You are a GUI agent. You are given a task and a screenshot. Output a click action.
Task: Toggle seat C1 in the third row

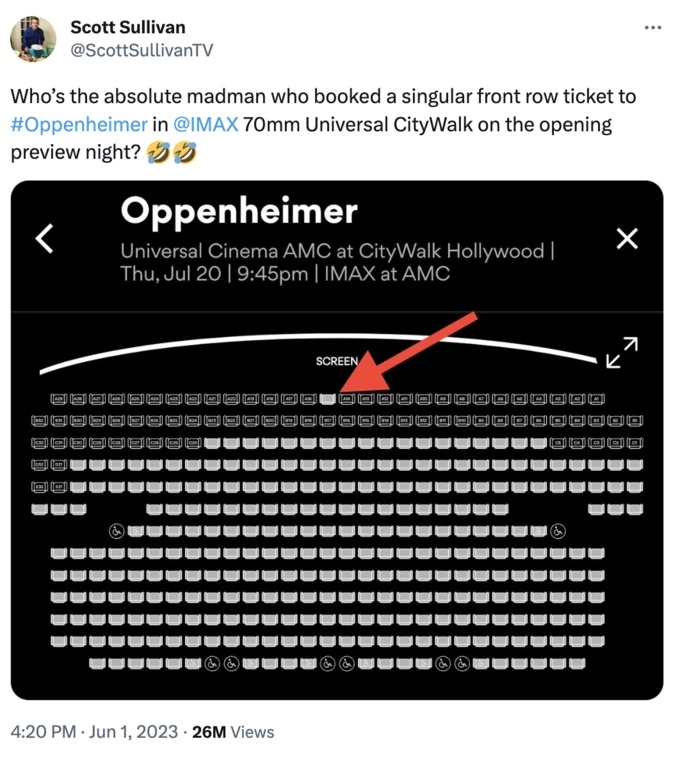635,442
